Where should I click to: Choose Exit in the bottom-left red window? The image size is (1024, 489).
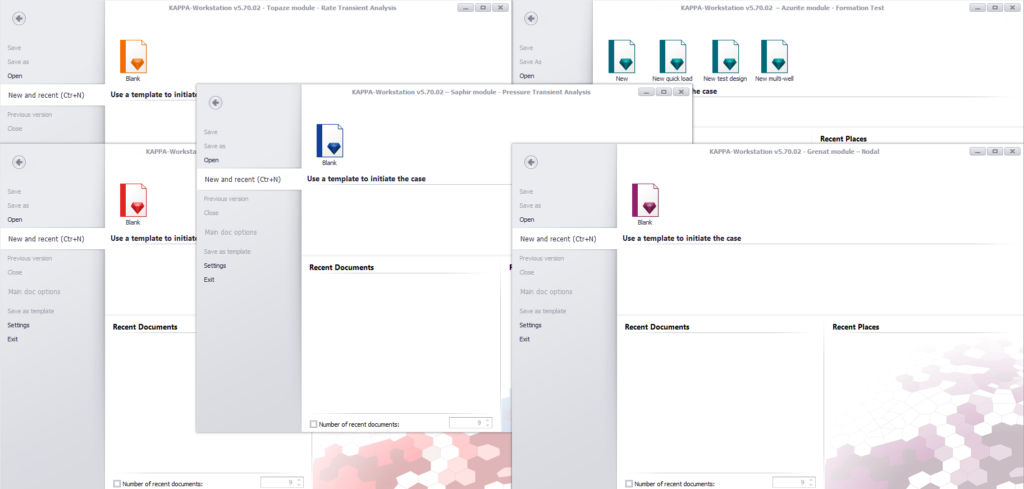pyautogui.click(x=12, y=339)
